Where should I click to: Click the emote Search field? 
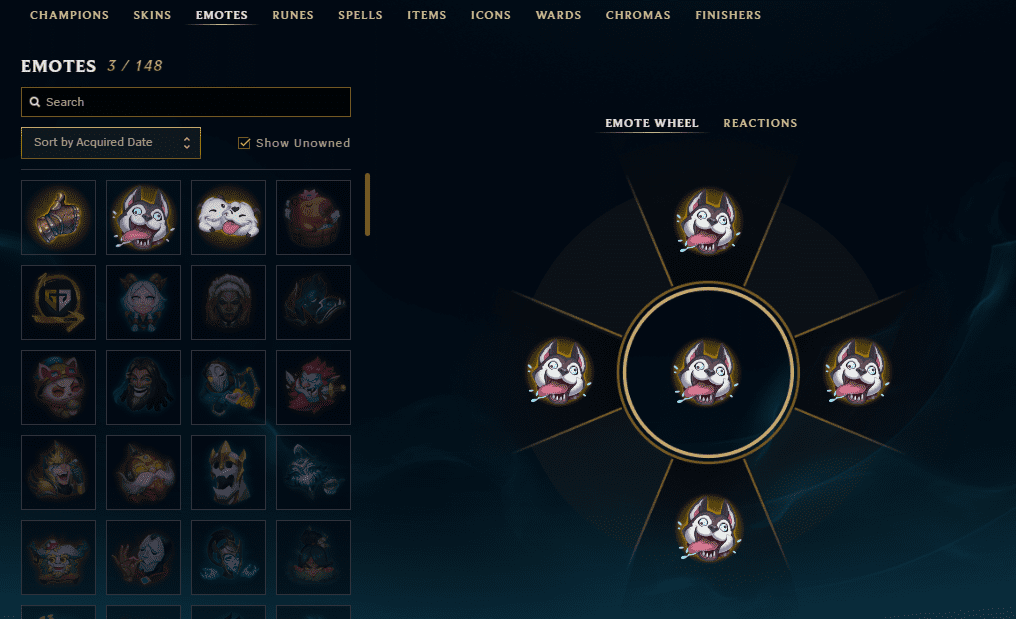(186, 102)
